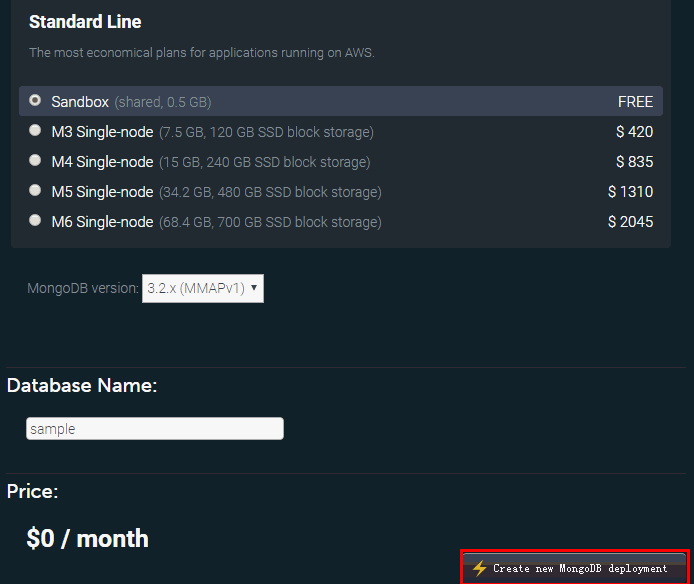Viewport: 694px width, 584px height.
Task: Click Create new MongoDB deployment button
Action: (574, 568)
